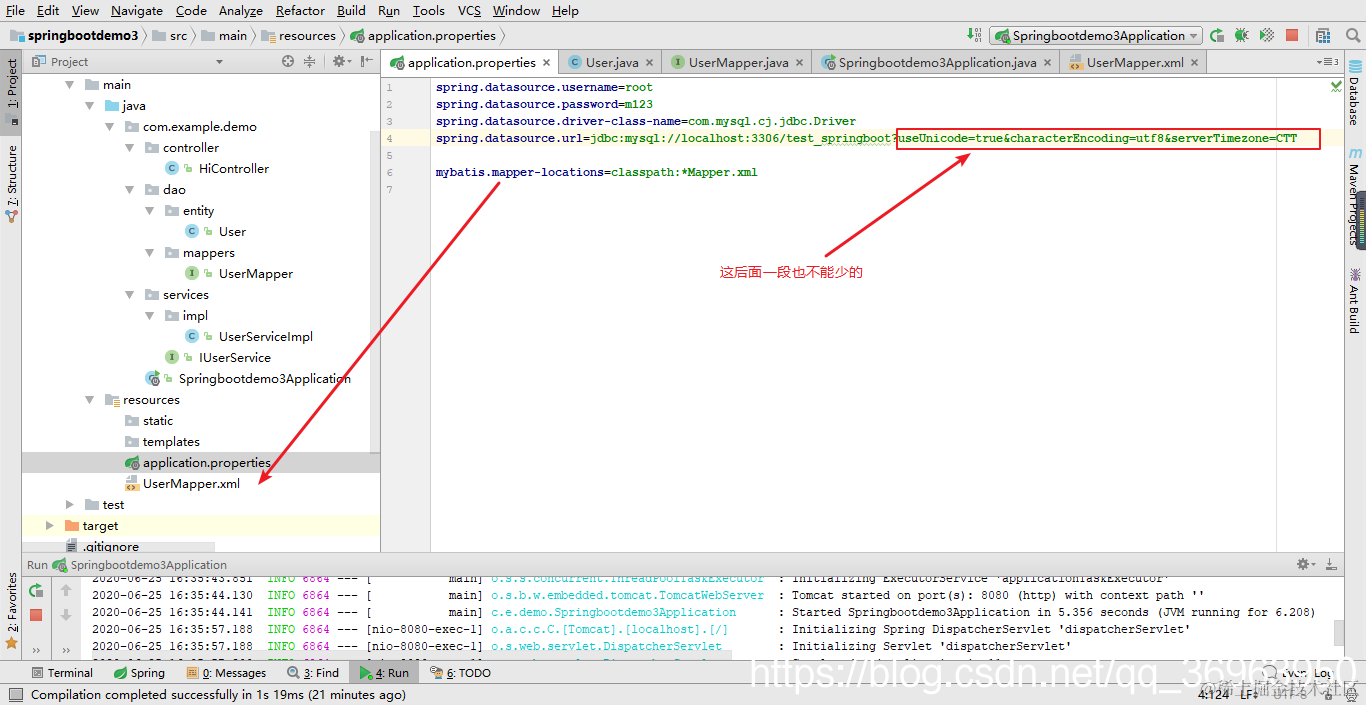1366x705 pixels.
Task: Click the resources breadcrumb
Action: [x=299, y=35]
